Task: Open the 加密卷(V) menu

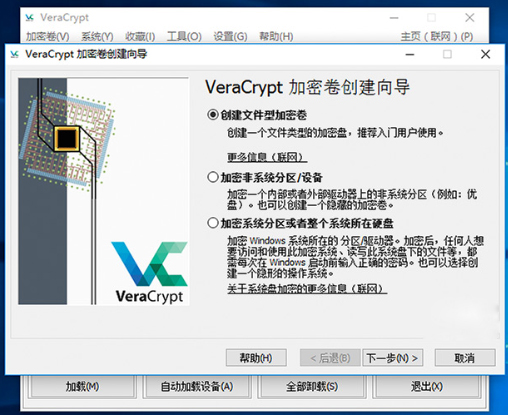Action: tap(48, 36)
